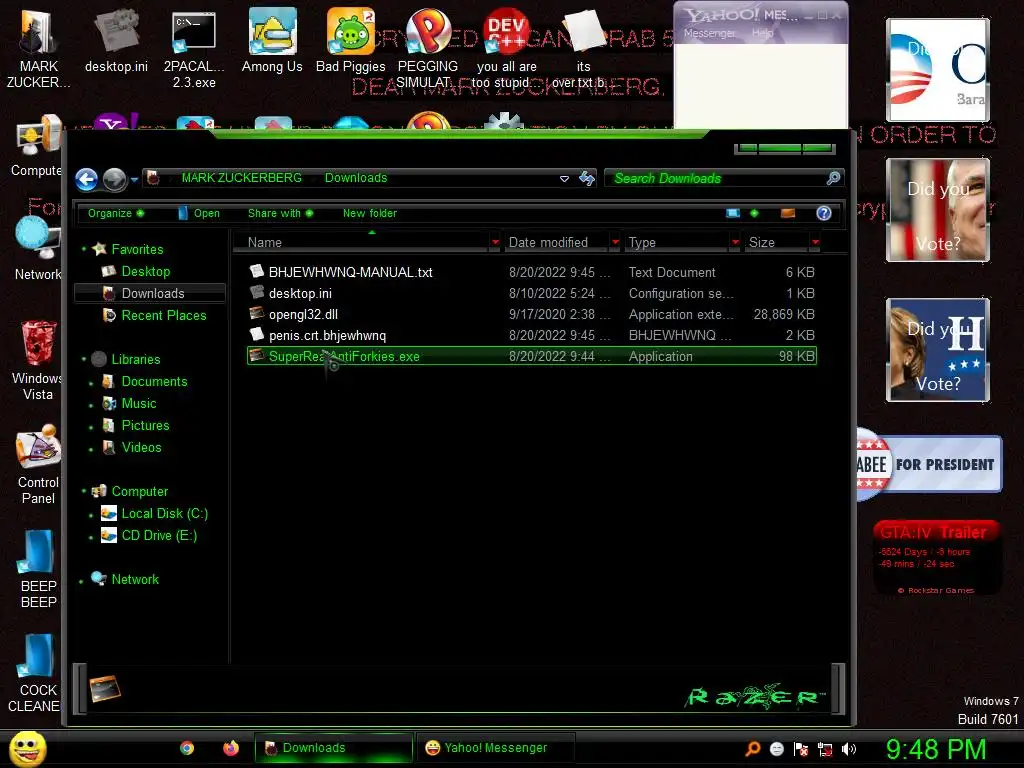Open Dev-C++ desktop shortcut icon

[507, 49]
